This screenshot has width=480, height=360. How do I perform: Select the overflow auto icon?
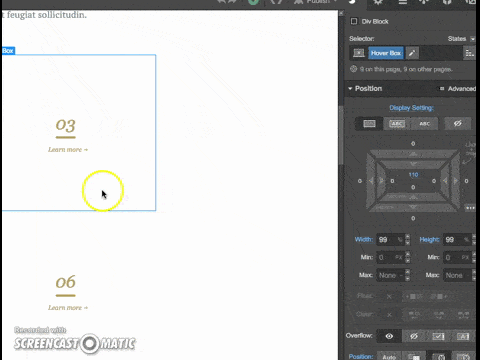[x=463, y=336]
